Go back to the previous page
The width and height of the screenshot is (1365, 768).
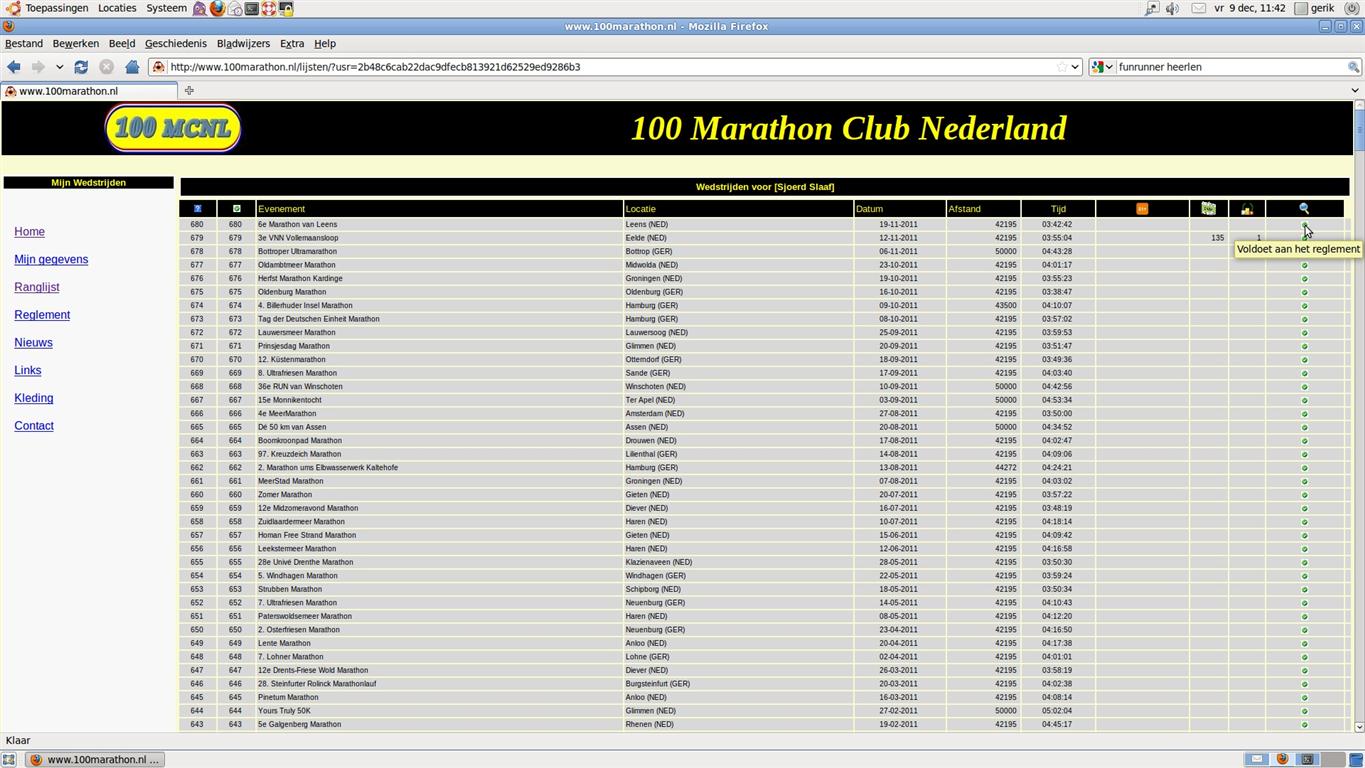[14, 67]
